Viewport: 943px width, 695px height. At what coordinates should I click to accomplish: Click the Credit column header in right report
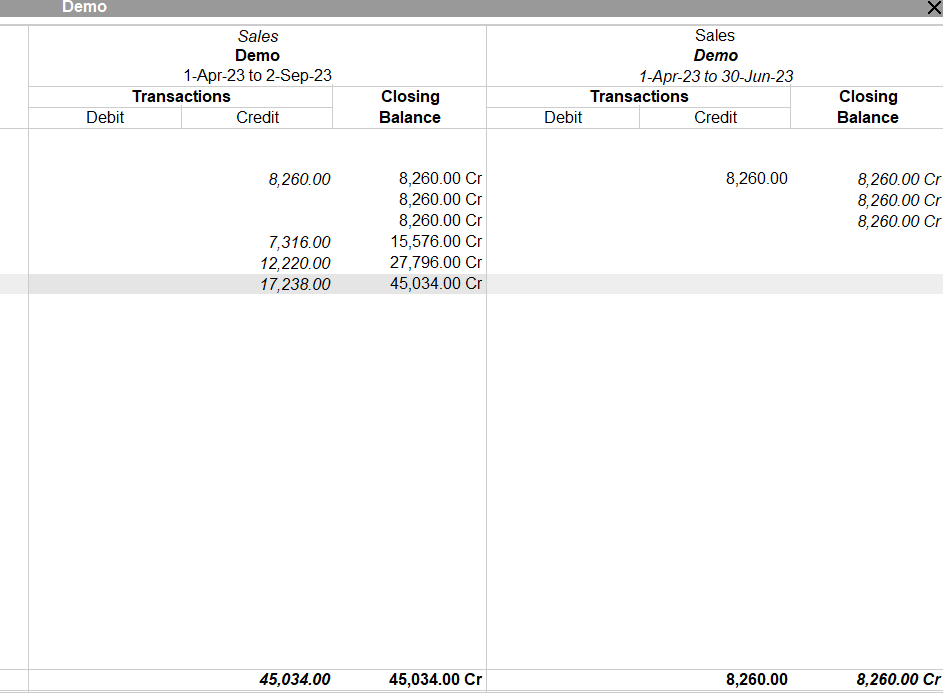(715, 117)
